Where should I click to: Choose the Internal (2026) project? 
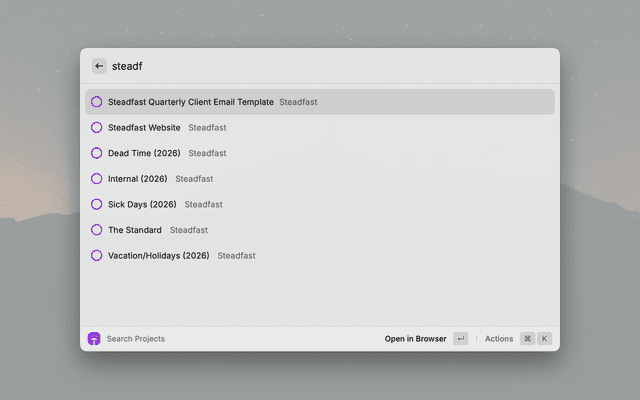coord(137,179)
